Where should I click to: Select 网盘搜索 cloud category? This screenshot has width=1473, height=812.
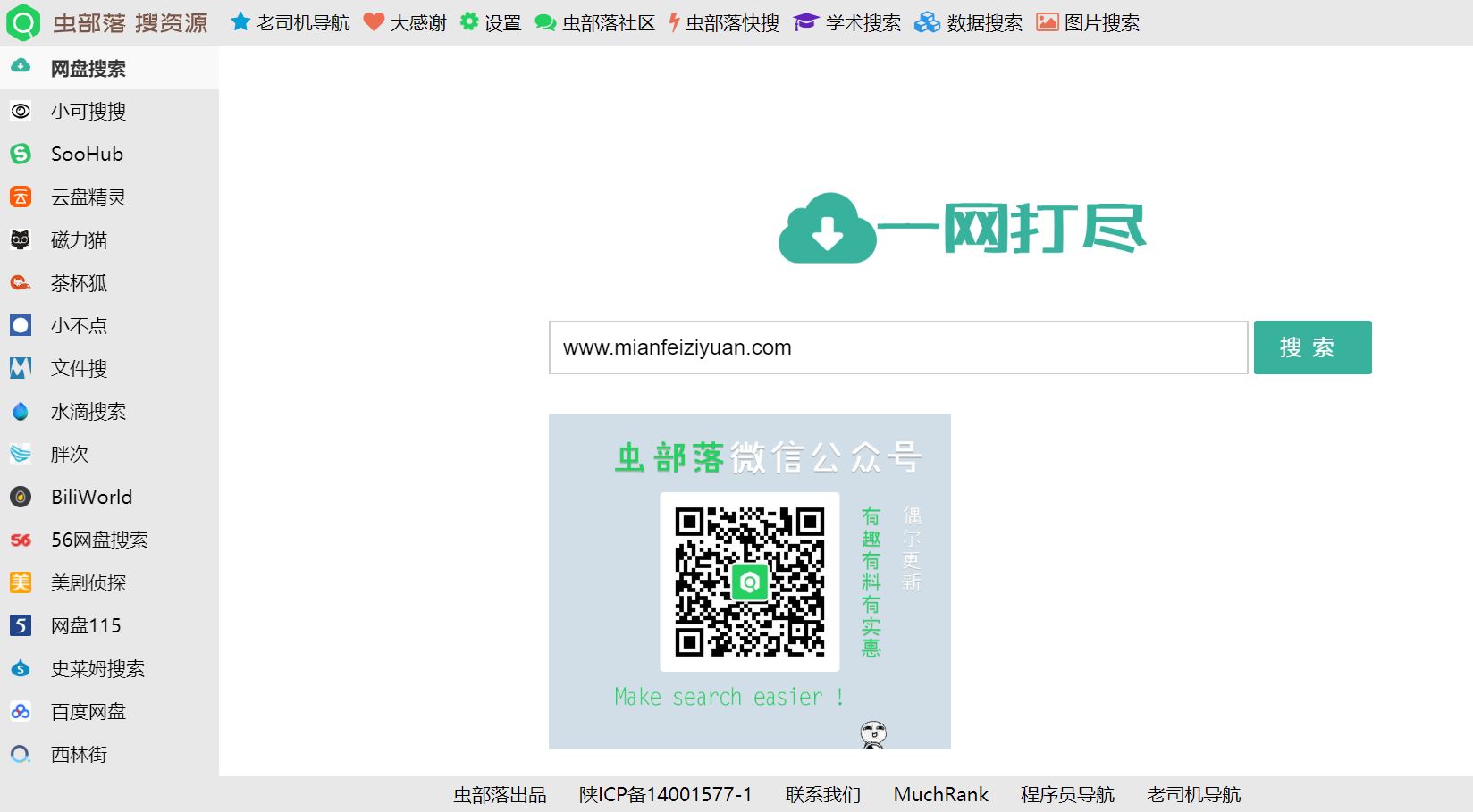point(109,68)
